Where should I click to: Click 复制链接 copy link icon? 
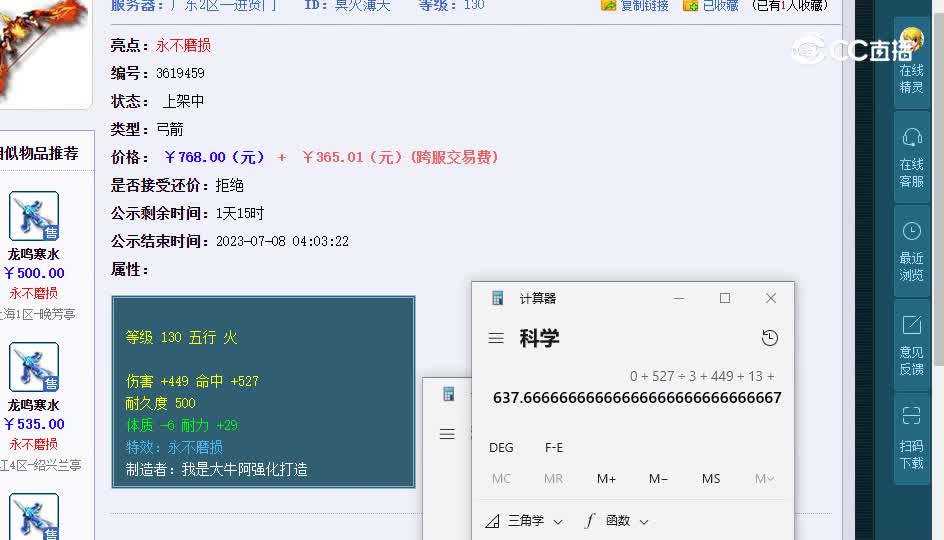click(609, 5)
